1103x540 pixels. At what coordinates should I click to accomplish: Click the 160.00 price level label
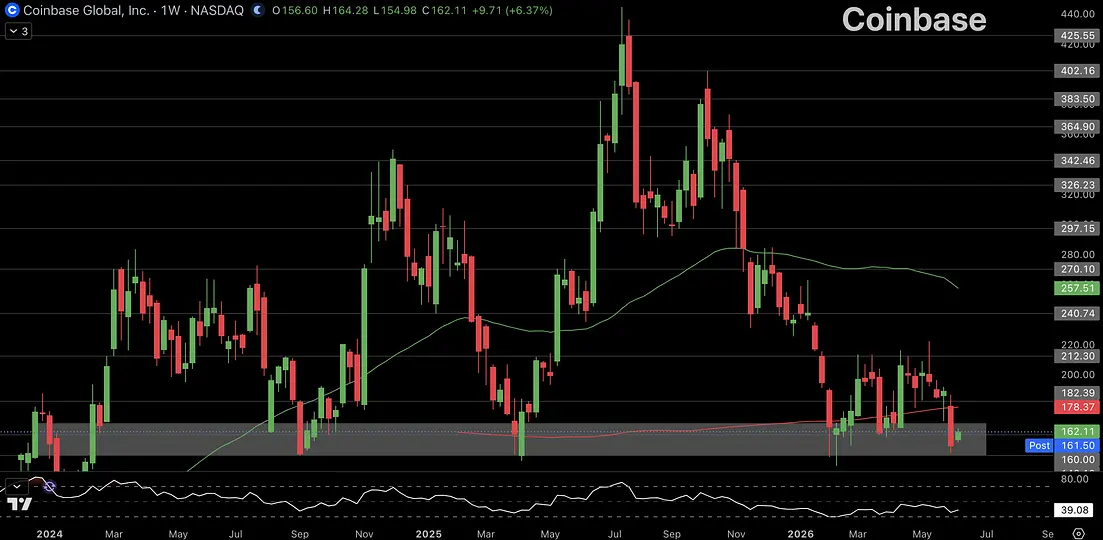pos(1075,459)
